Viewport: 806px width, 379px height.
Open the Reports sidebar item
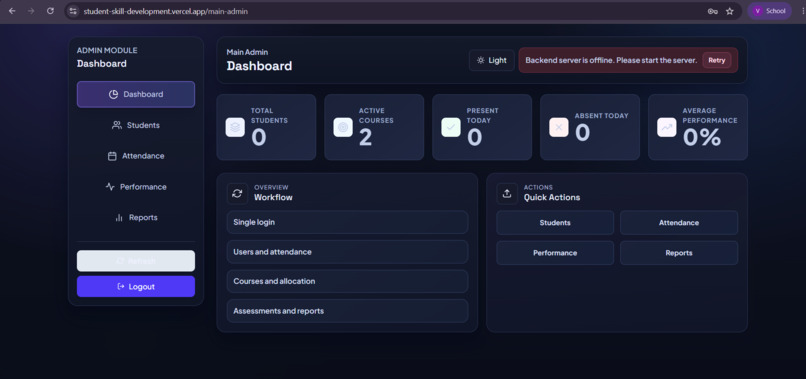[136, 218]
